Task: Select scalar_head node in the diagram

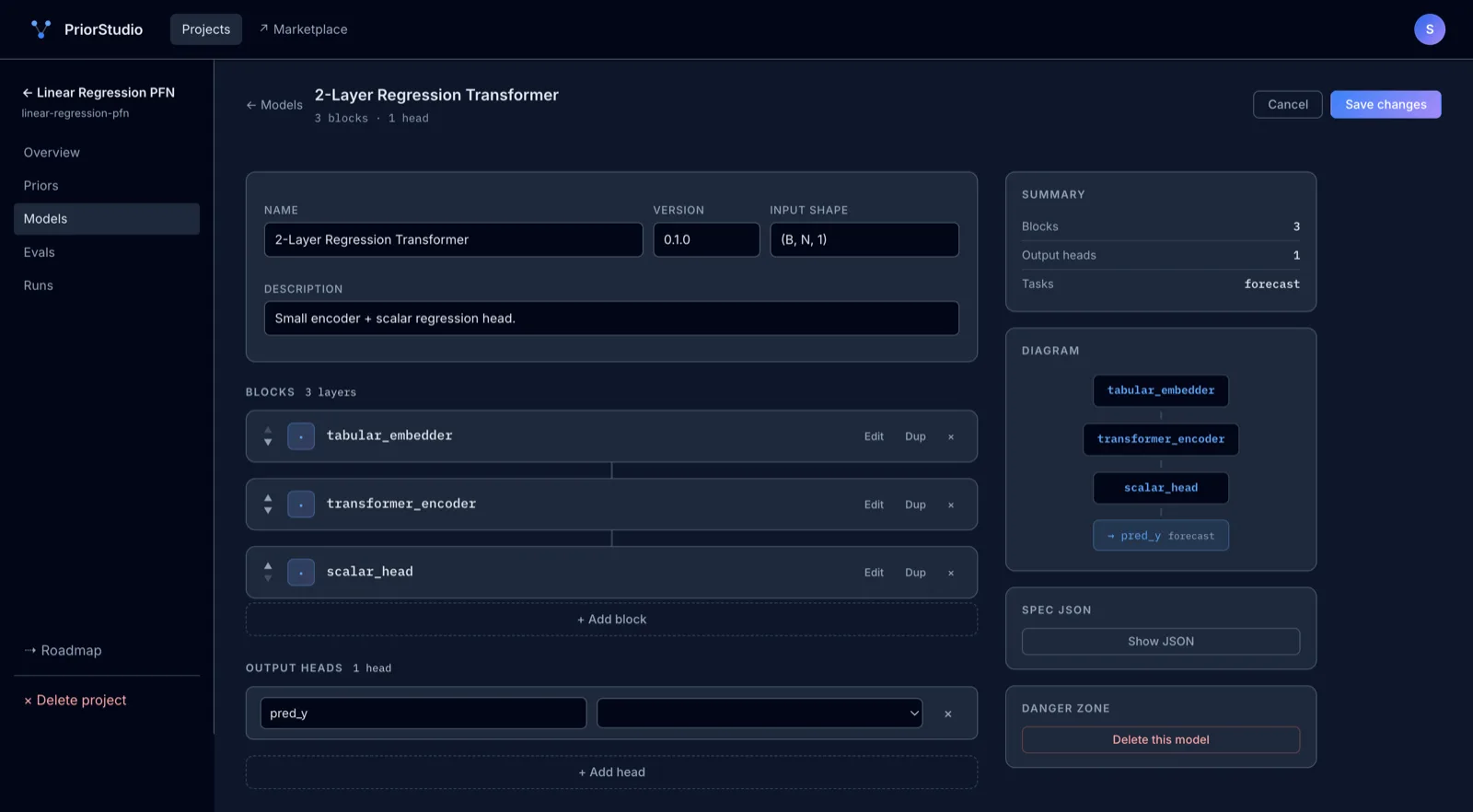Action: (1161, 488)
